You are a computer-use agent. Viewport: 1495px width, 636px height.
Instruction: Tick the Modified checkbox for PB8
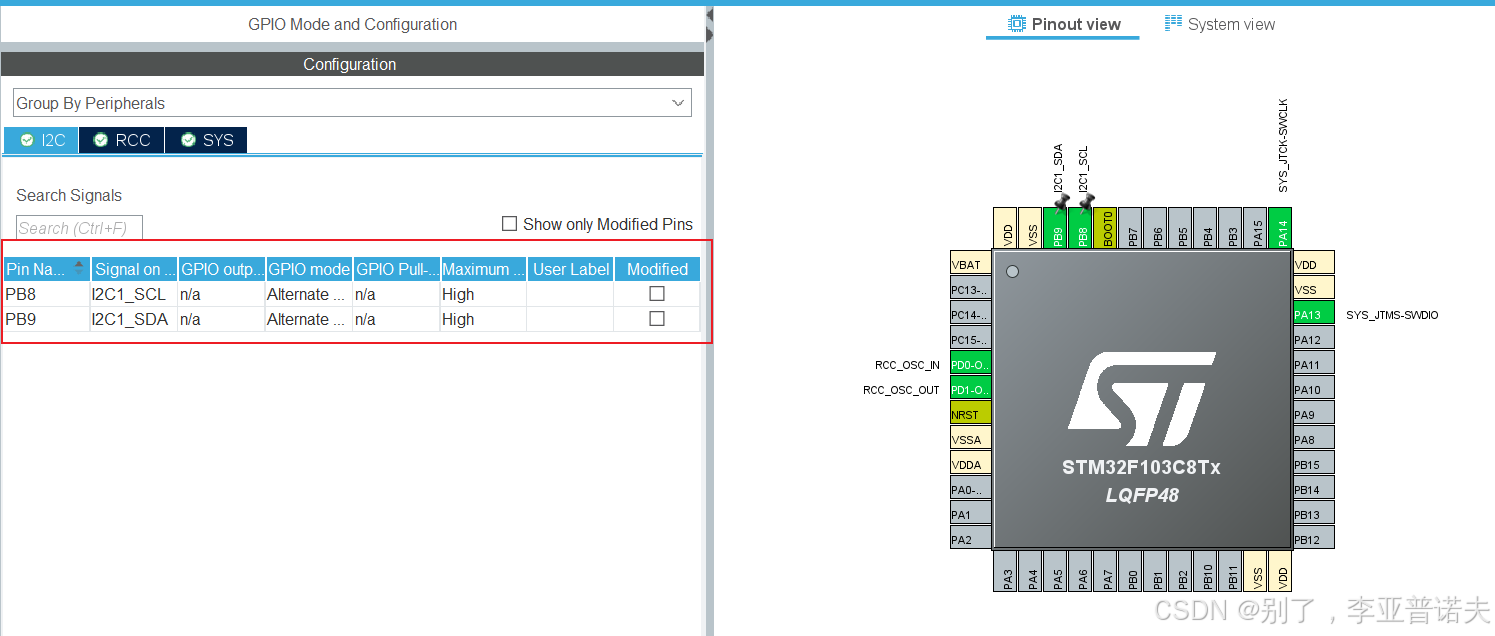tap(657, 294)
